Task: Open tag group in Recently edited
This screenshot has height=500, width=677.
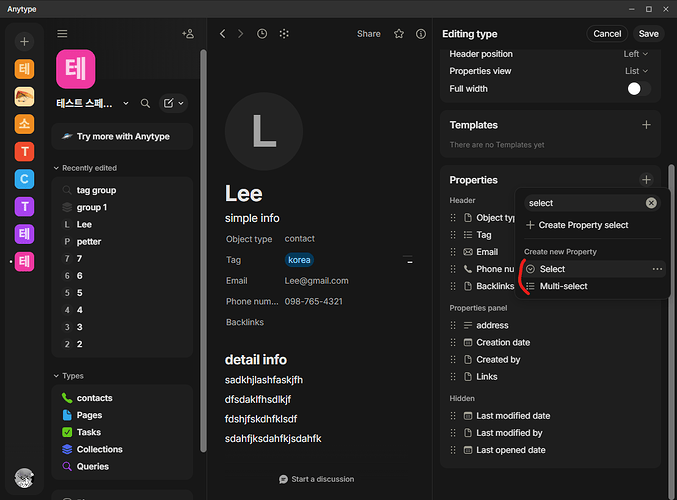Action: pyautogui.click(x=122, y=190)
